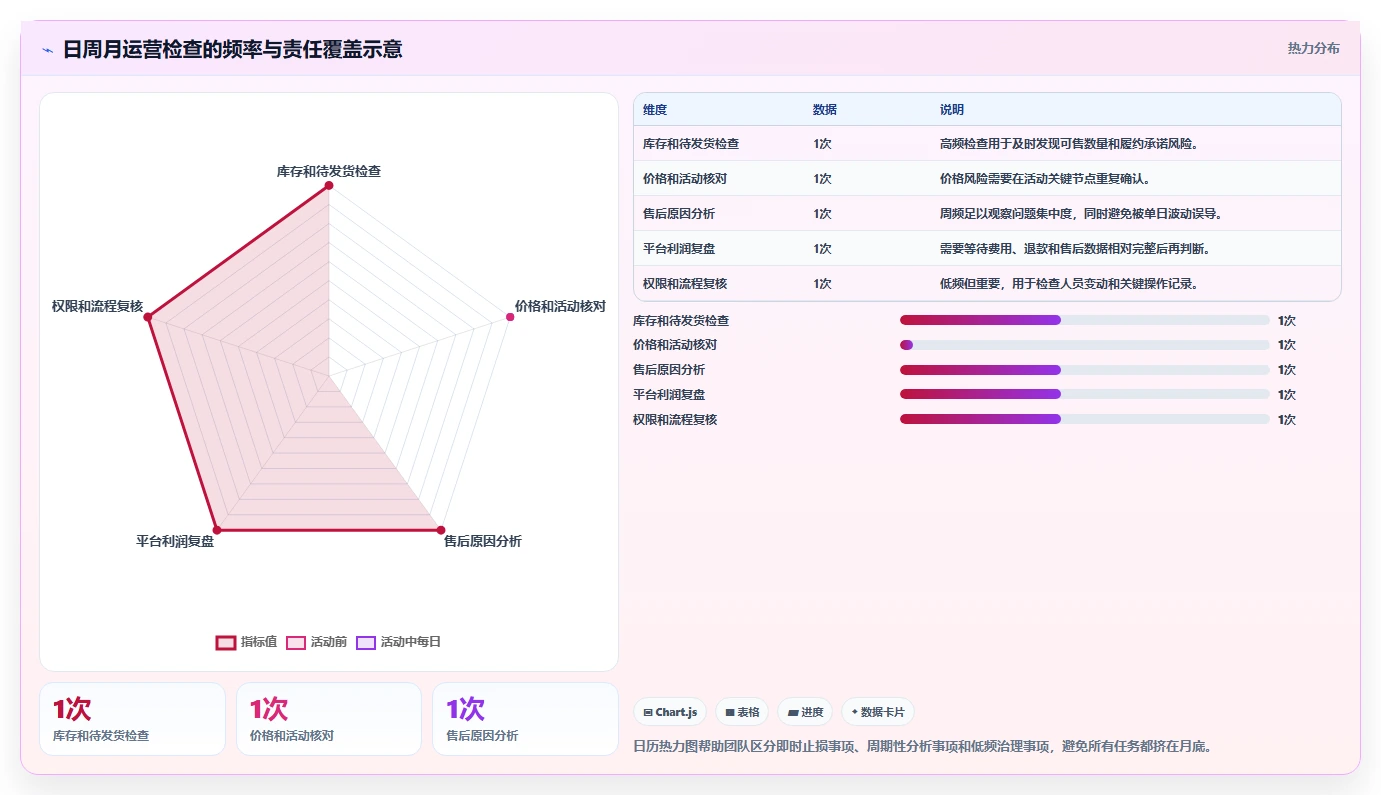The image size is (1381, 795).
Task: Click the radar point at 库存和待发货检查
Action: 329,184
